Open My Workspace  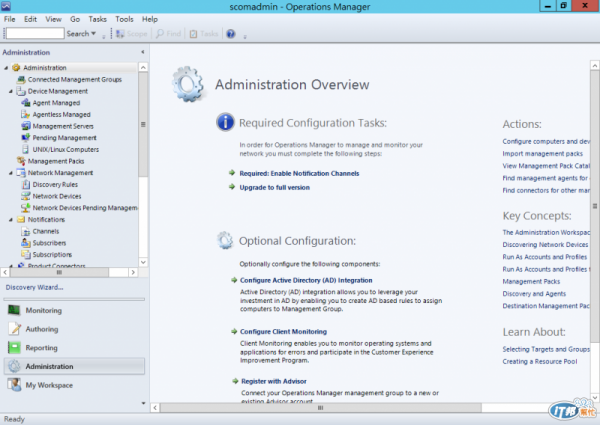pyautogui.click(x=75, y=385)
